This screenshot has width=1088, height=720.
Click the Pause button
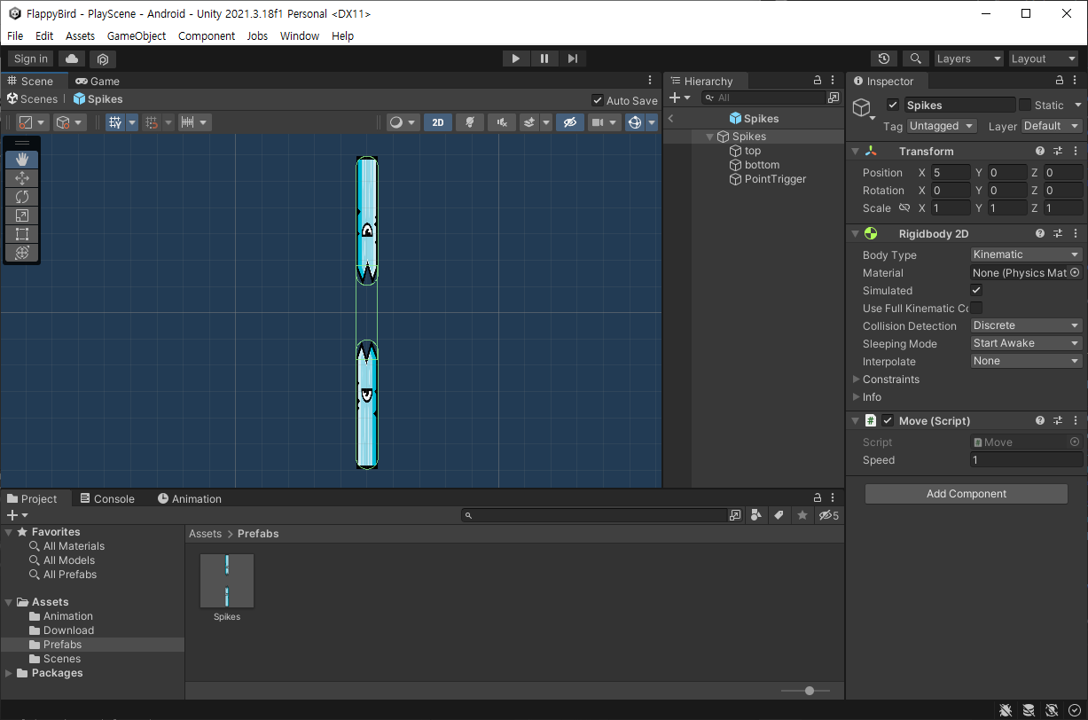(x=544, y=59)
